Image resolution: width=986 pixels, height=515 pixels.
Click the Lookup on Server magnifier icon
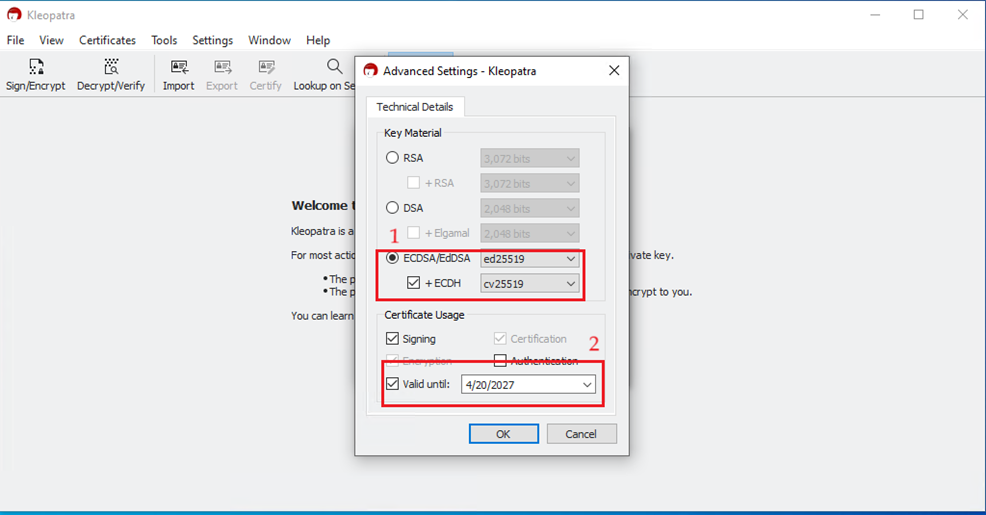pyautogui.click(x=335, y=66)
